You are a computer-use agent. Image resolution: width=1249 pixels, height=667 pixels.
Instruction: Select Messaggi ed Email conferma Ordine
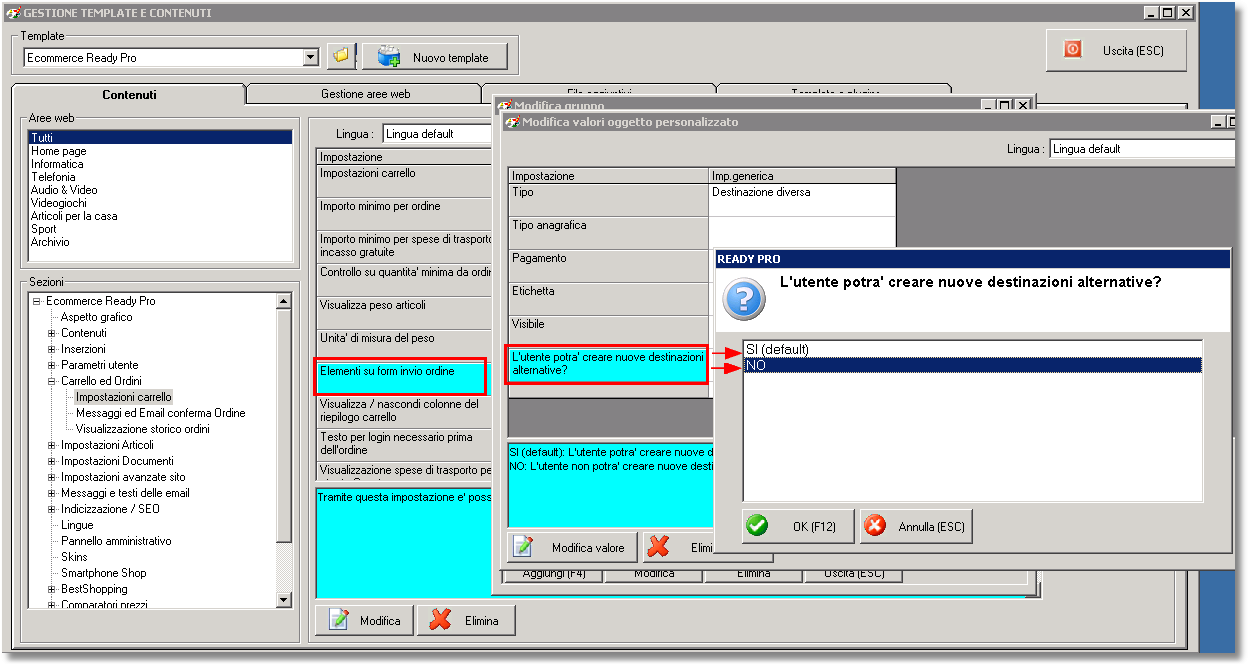pos(161,413)
